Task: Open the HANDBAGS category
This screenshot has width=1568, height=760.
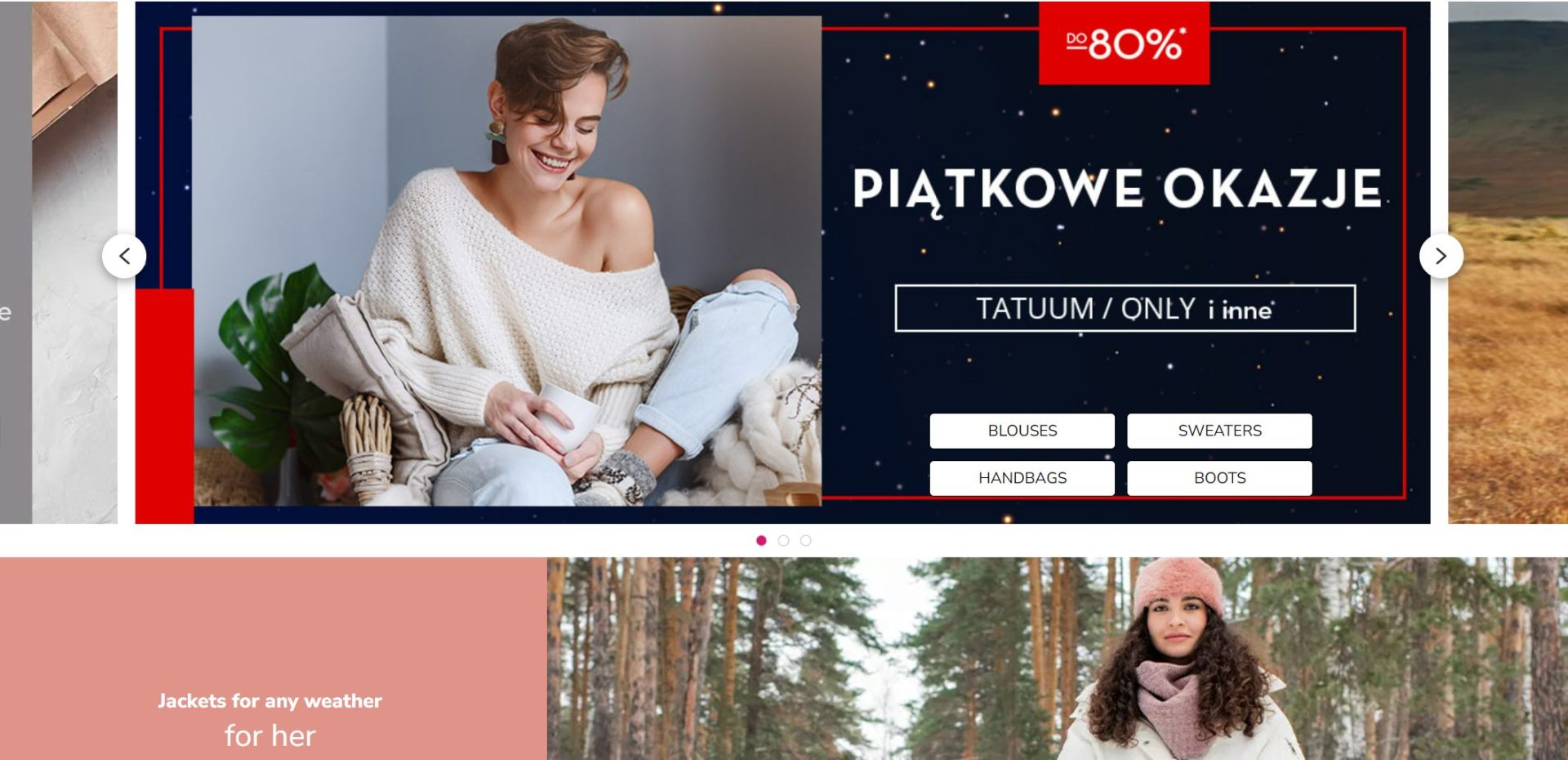Action: pyautogui.click(x=1022, y=478)
